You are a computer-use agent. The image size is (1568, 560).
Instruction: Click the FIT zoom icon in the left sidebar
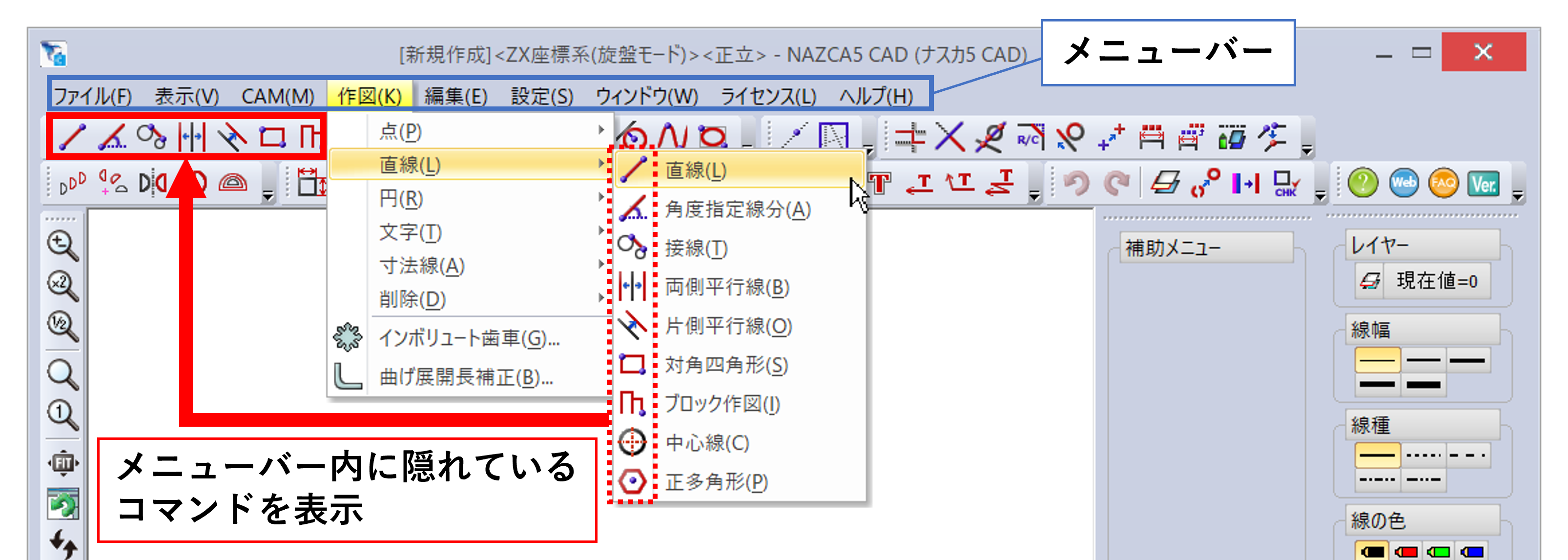pos(62,464)
